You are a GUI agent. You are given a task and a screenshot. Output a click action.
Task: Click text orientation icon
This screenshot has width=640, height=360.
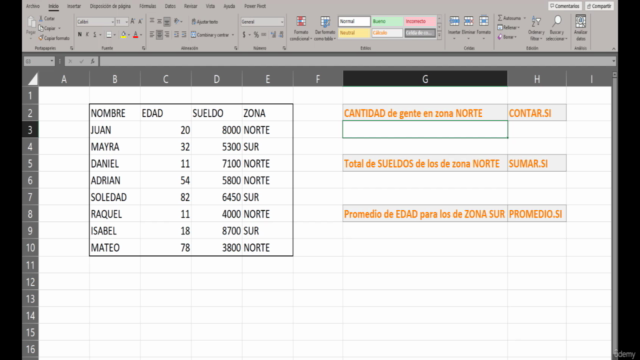[x=177, y=21]
